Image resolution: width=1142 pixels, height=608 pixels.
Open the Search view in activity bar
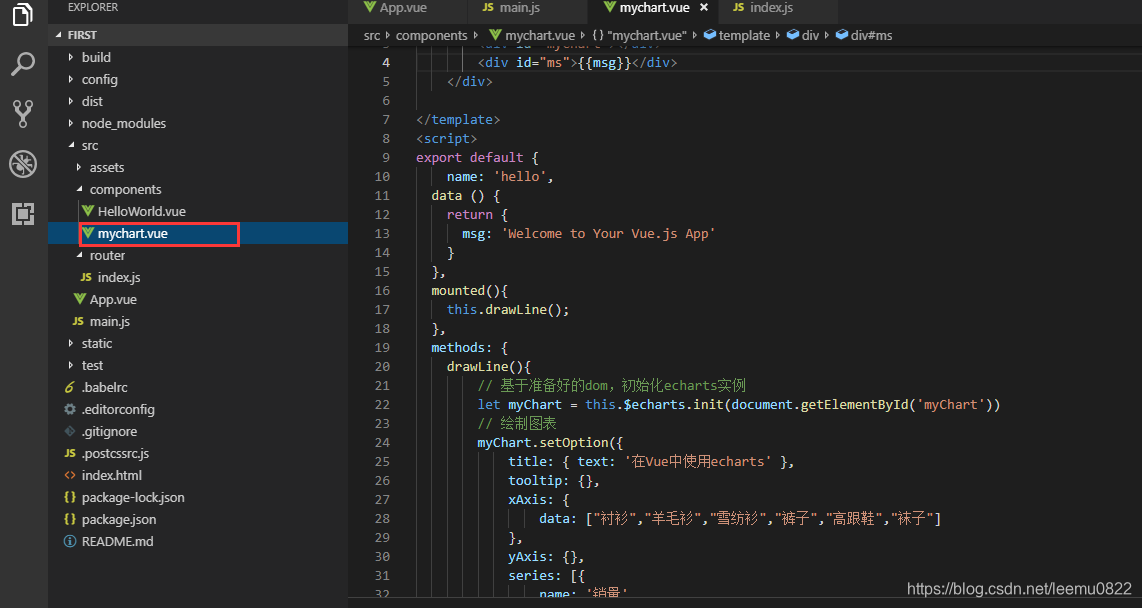click(23, 64)
